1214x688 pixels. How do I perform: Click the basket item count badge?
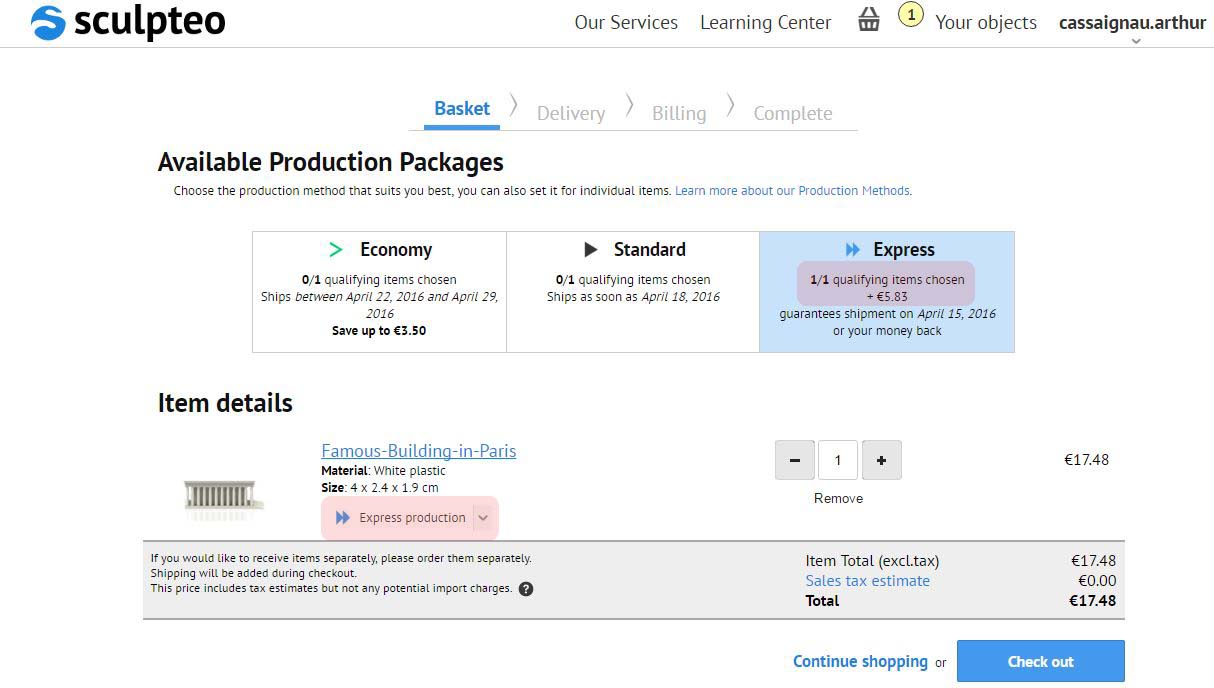(910, 15)
